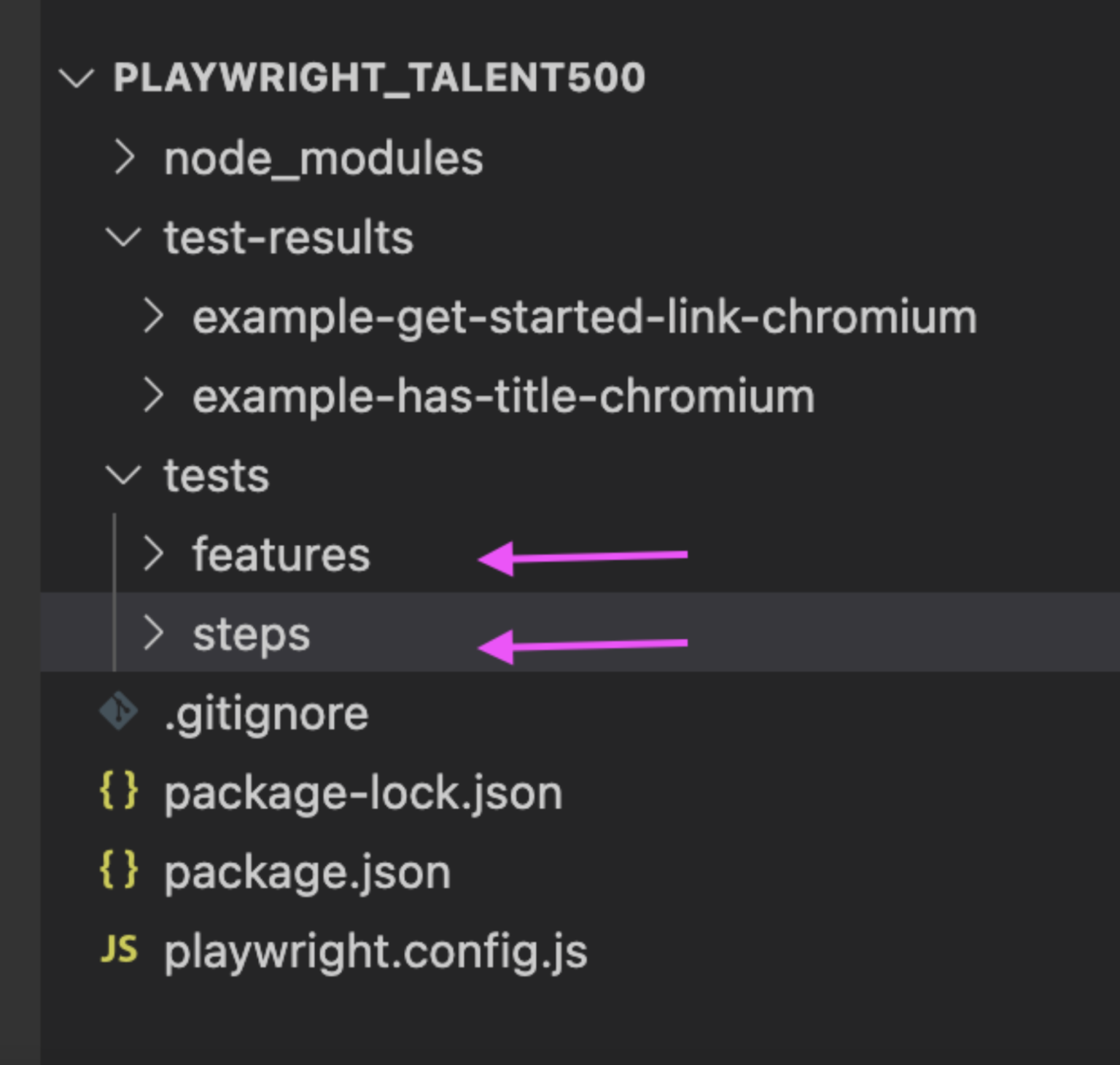The width and height of the screenshot is (1120, 1065).
Task: Collapse the test-results folder
Action: pos(125,237)
